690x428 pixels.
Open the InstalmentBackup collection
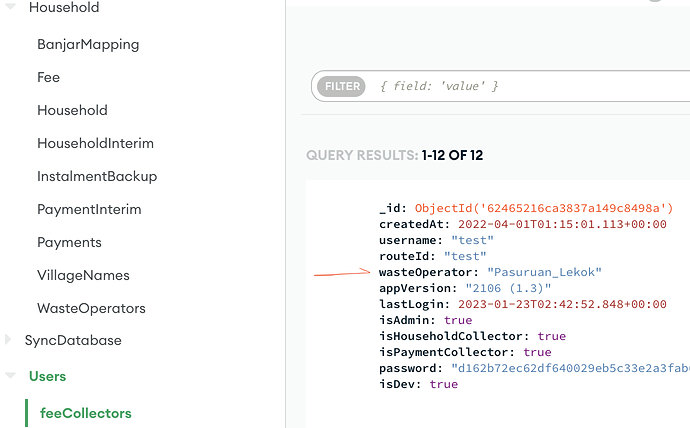[97, 176]
